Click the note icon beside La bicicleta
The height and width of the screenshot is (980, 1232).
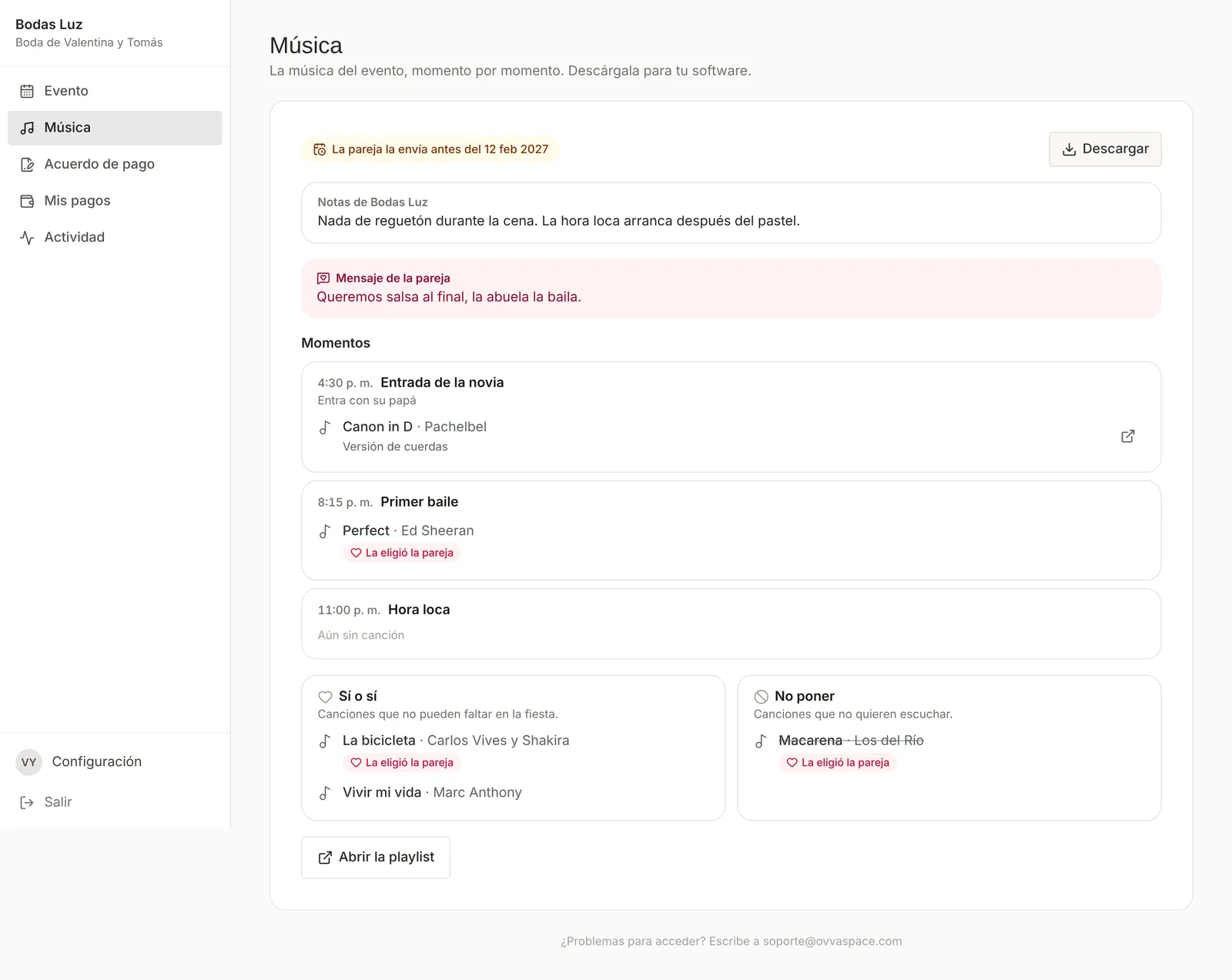click(x=325, y=741)
